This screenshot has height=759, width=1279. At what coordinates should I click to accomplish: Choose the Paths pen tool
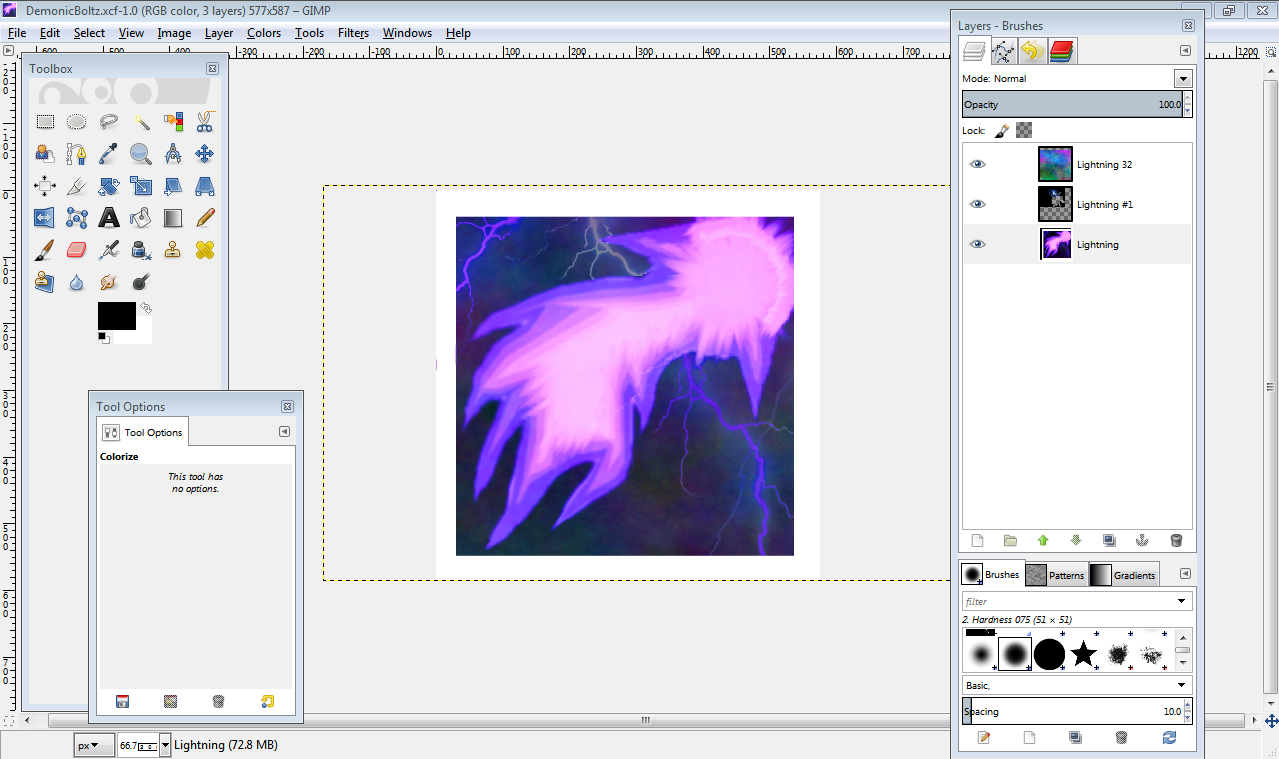click(x=77, y=154)
